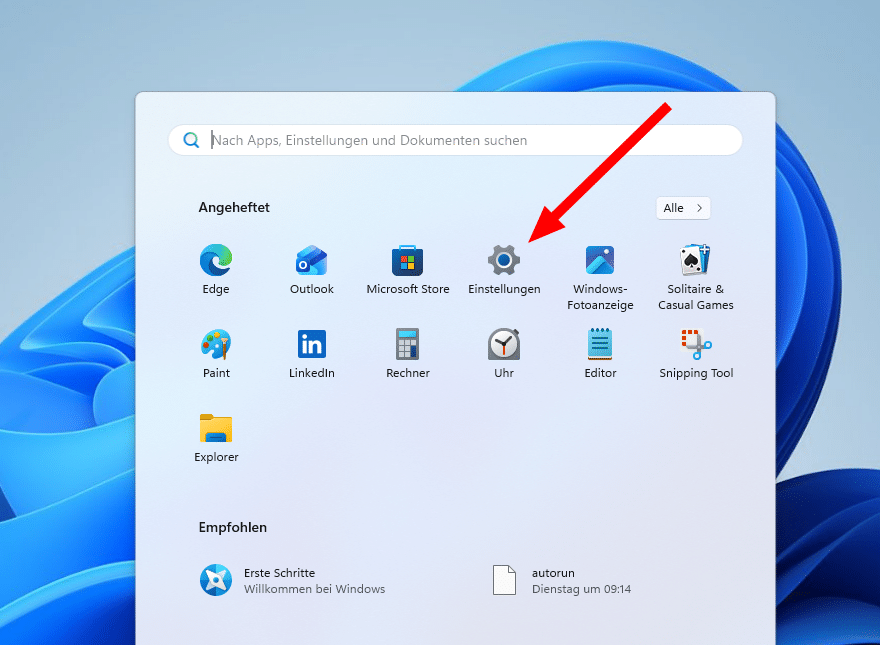
Task: Expand all apps with Alle button
Action: tap(684, 208)
